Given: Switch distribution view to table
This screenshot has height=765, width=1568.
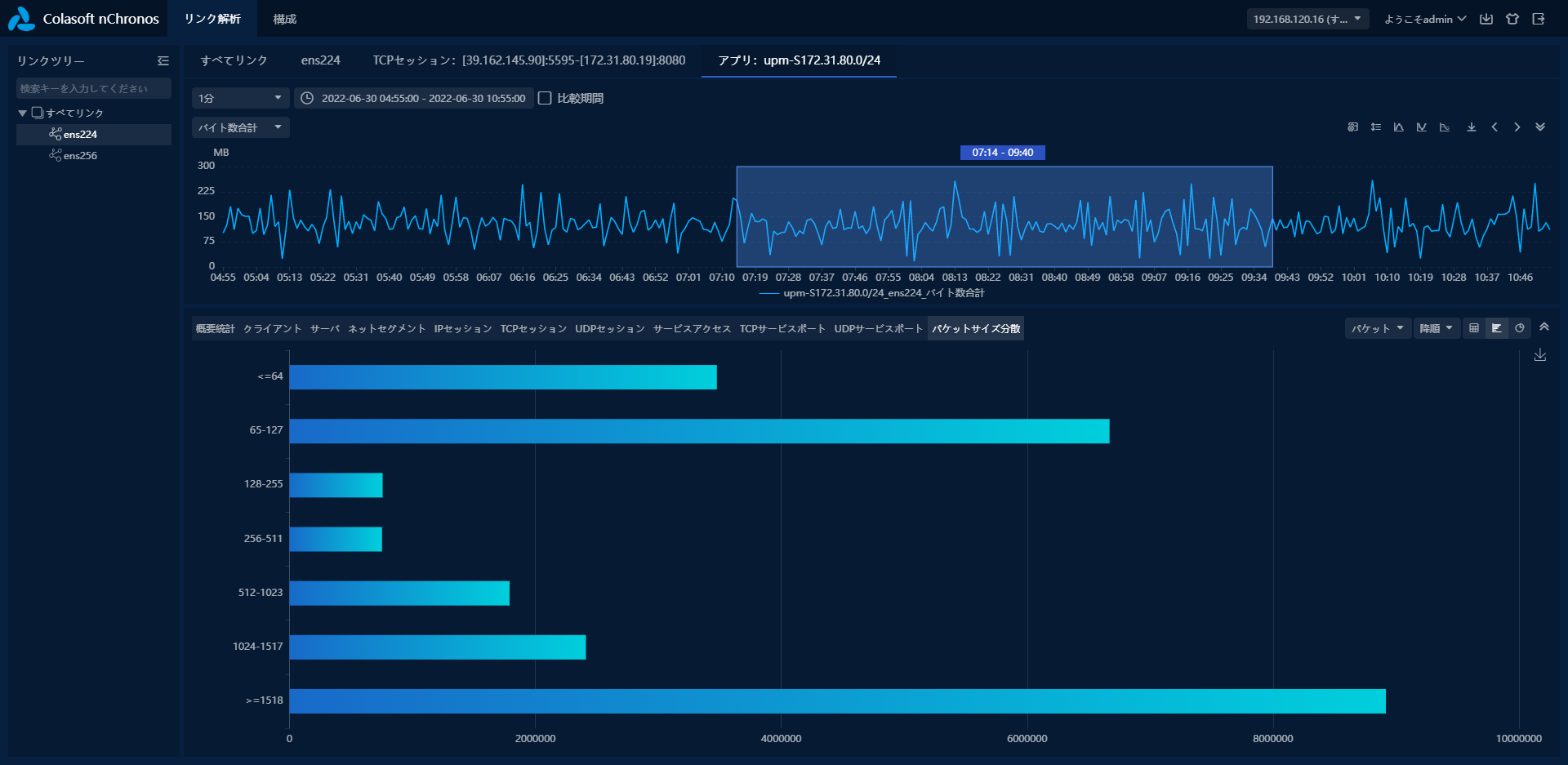Looking at the screenshot, I should (x=1474, y=328).
